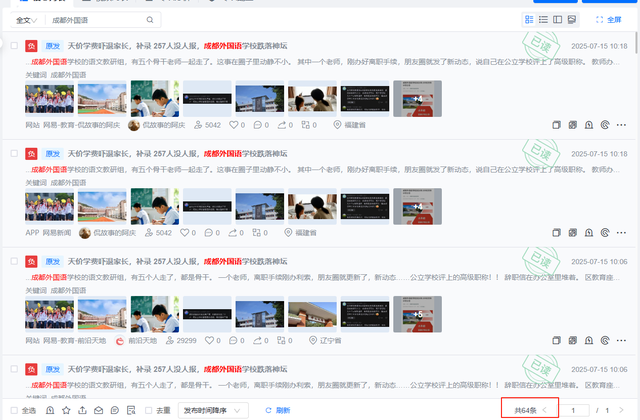Go to previous page with left arrow
Screen dimensions: 640x420
point(544,410)
